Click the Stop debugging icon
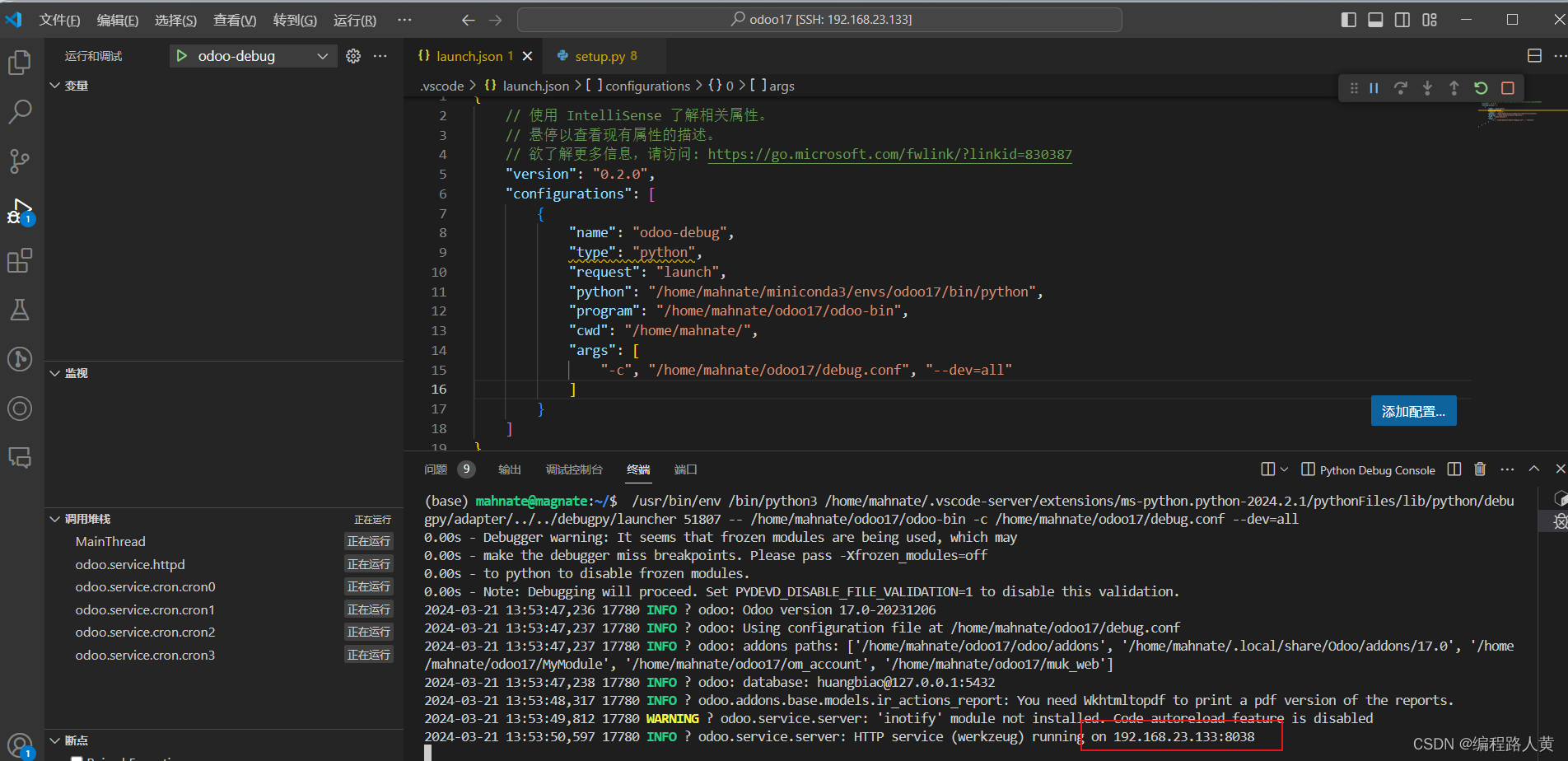The image size is (1568, 761). click(1508, 88)
